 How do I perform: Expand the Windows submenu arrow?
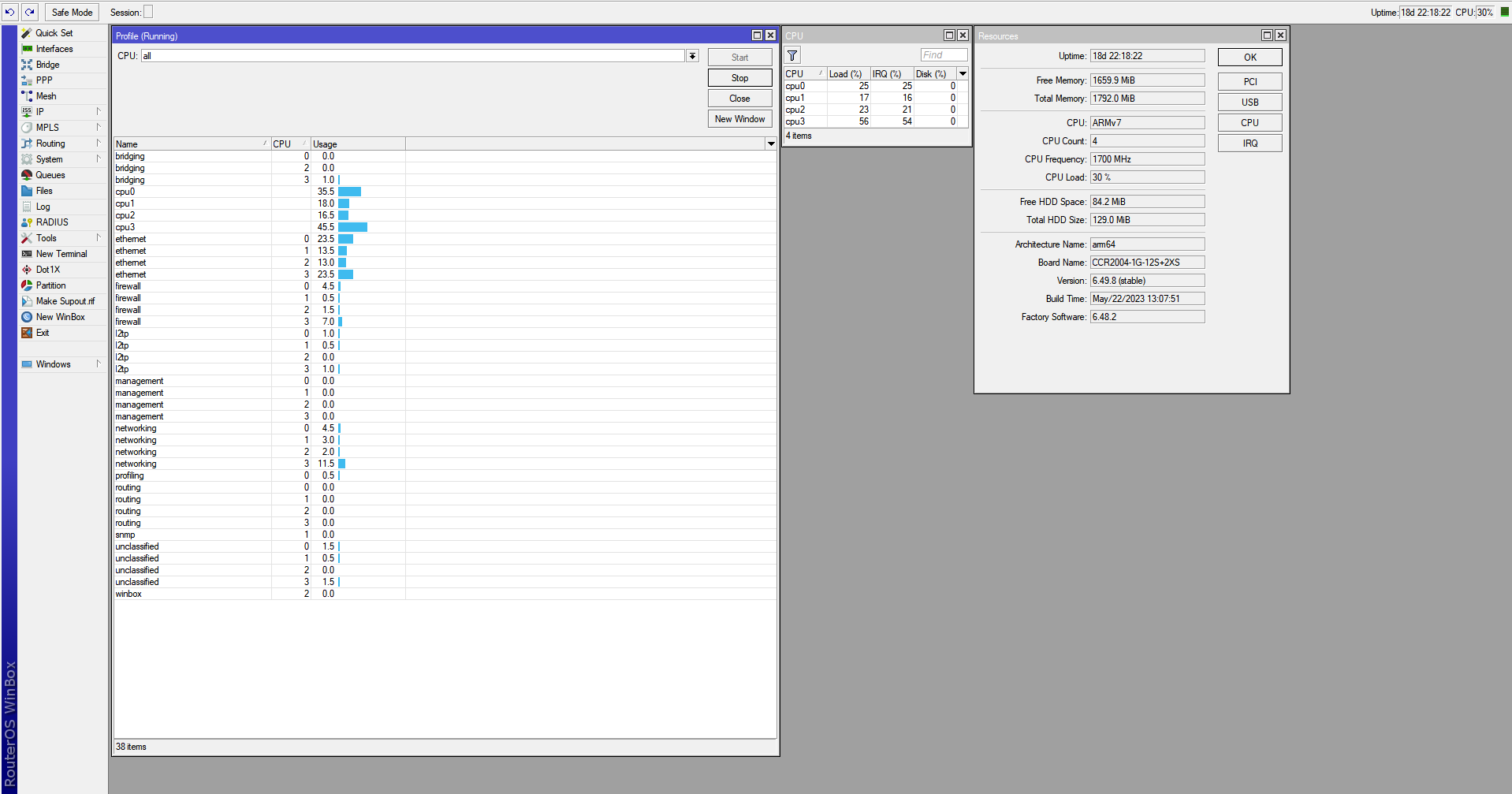(x=99, y=363)
